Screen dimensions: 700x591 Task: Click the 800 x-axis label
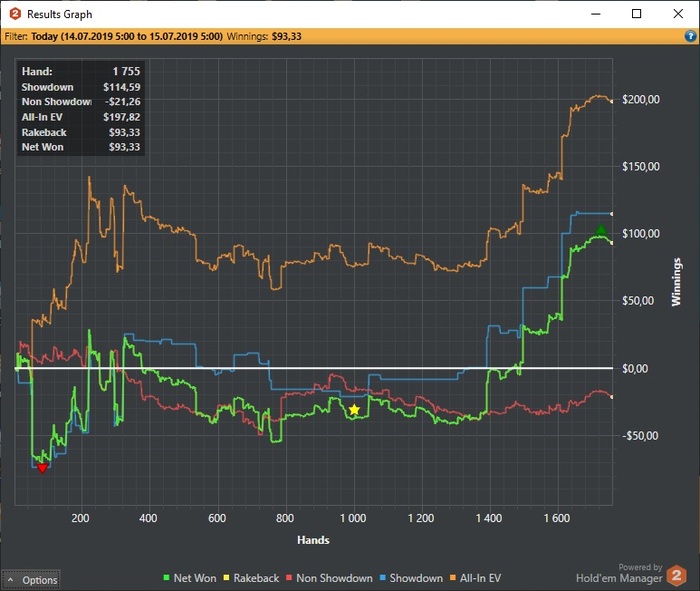tap(285, 518)
